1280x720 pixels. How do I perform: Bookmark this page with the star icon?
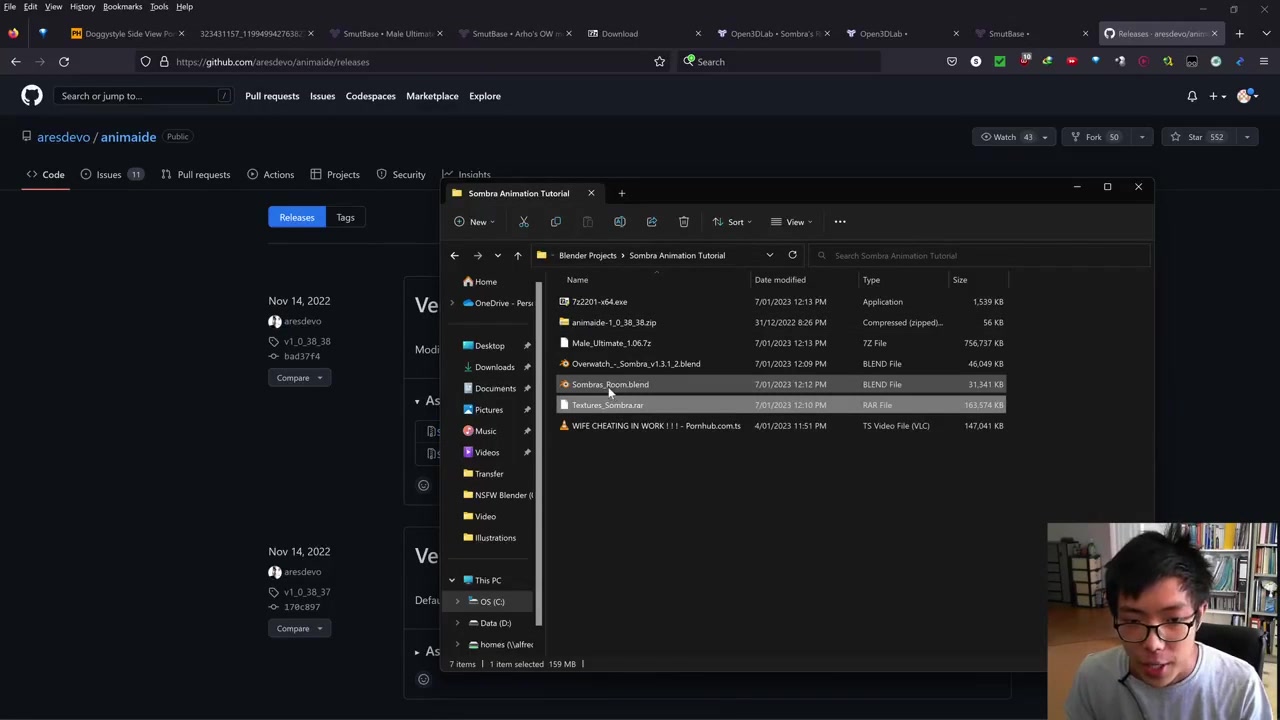(659, 62)
